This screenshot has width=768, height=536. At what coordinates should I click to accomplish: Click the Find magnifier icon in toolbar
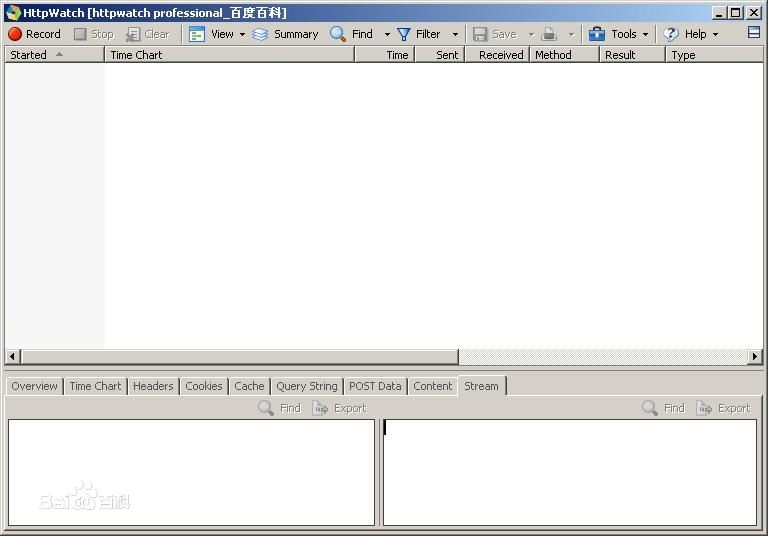point(338,34)
